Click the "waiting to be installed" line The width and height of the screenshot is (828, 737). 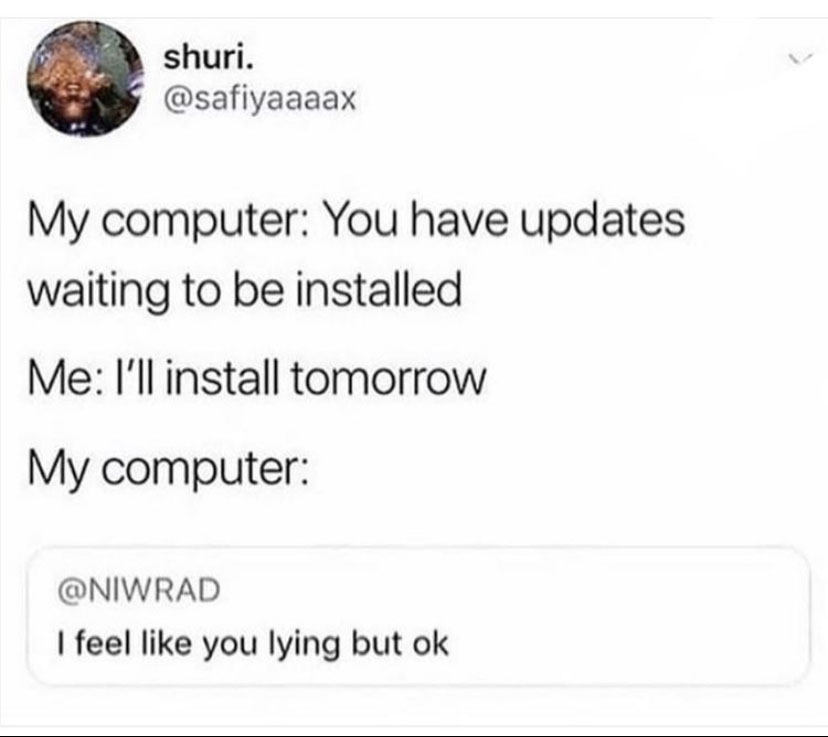(244, 291)
